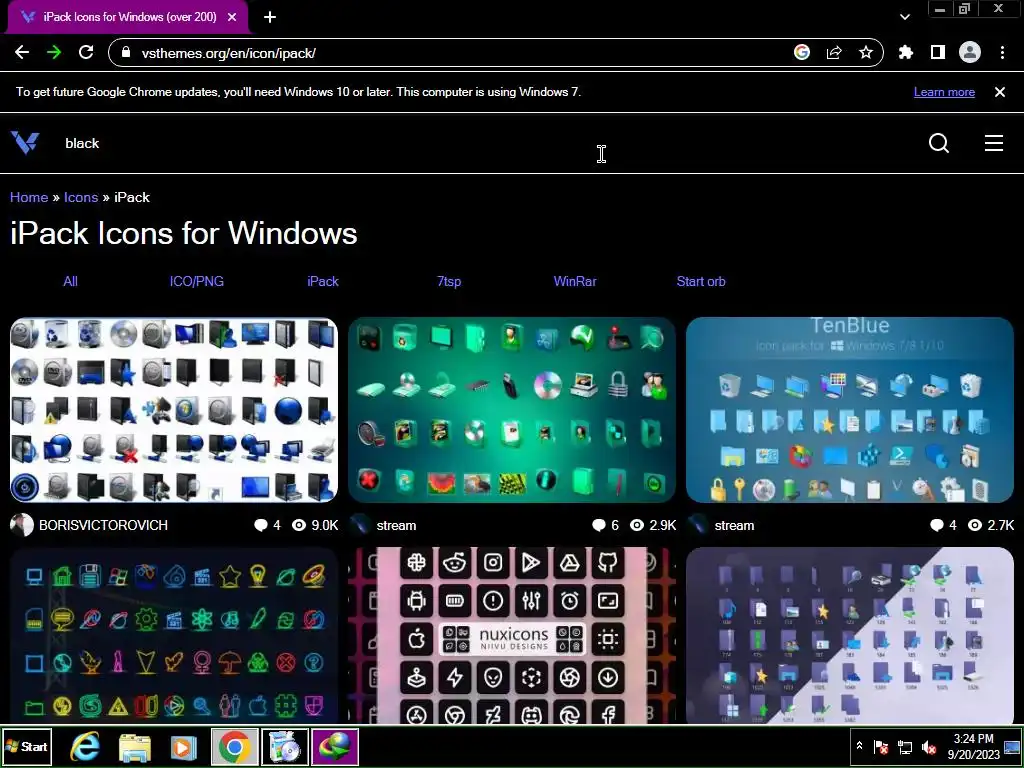Click the network tray icon

pos(905,747)
